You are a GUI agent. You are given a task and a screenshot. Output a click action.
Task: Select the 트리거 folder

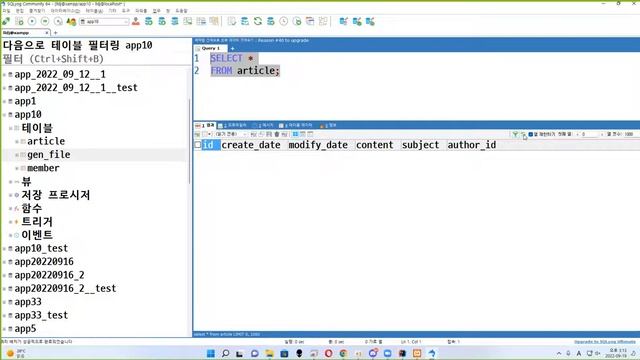tap(37, 222)
